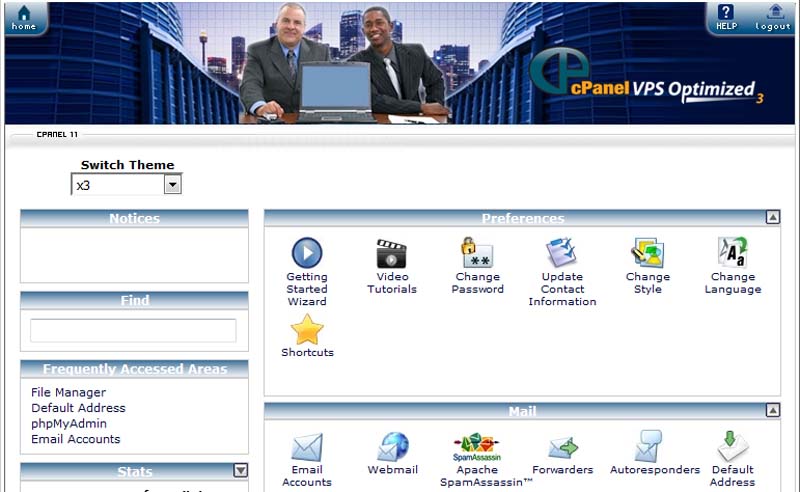The width and height of the screenshot is (800, 492).
Task: Click the Autoresponders text link
Action: coord(655,470)
